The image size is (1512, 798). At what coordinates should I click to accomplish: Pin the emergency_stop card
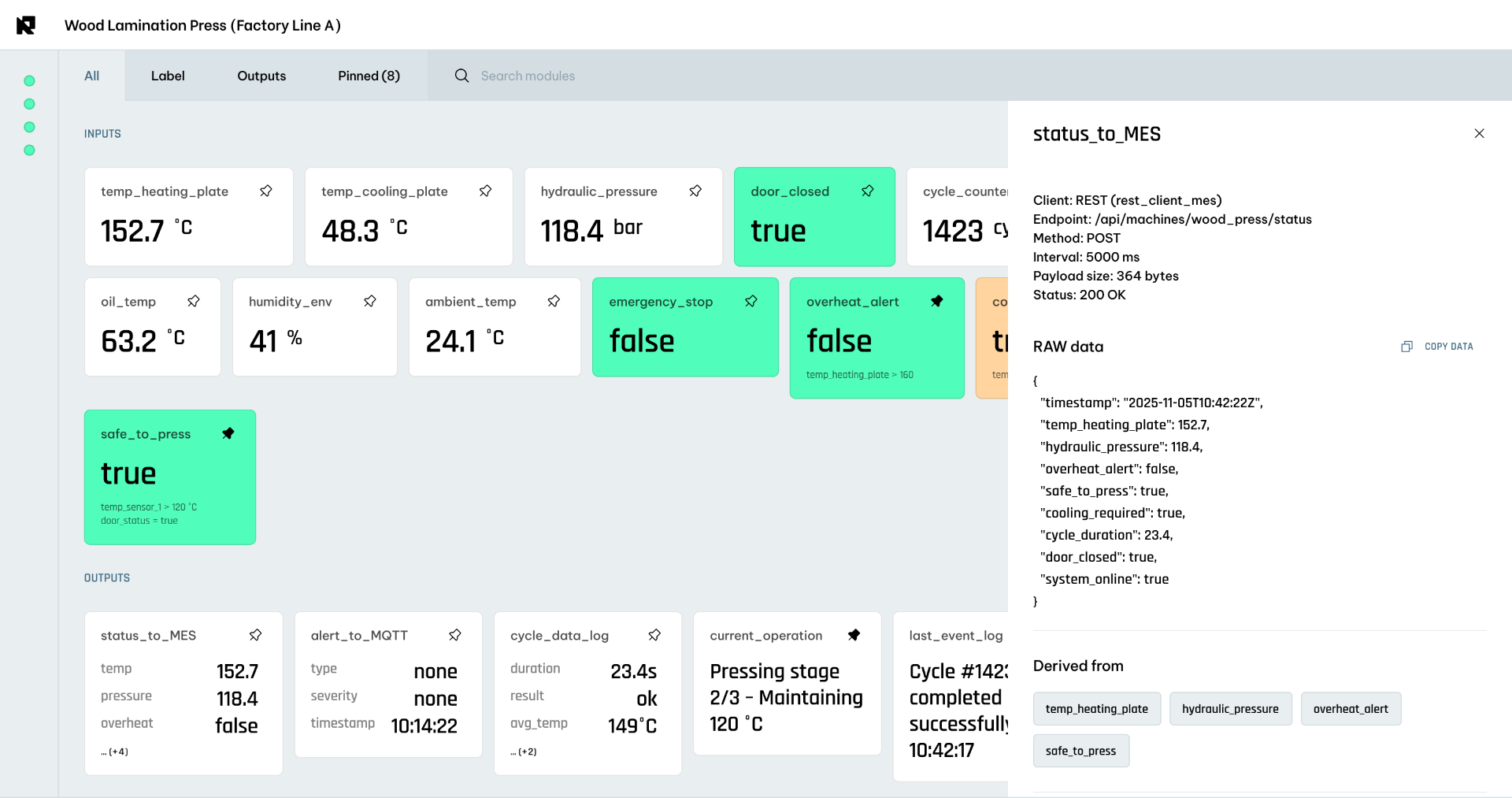pos(751,302)
